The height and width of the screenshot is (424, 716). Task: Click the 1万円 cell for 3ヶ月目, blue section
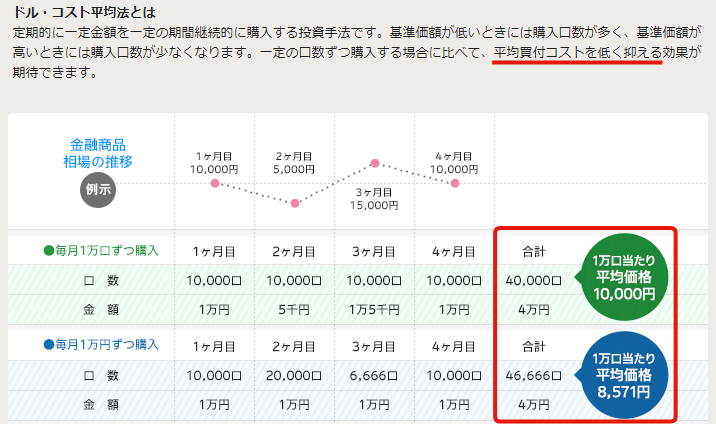(374, 405)
